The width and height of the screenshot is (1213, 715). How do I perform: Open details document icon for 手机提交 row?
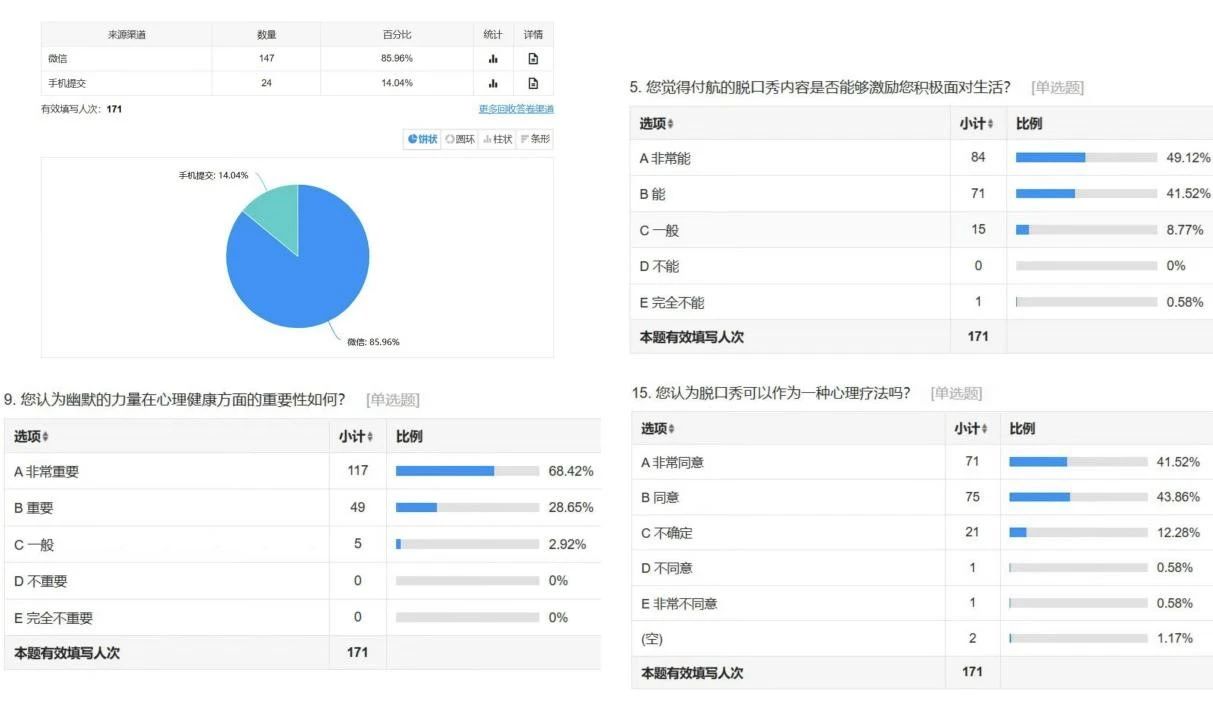[533, 83]
